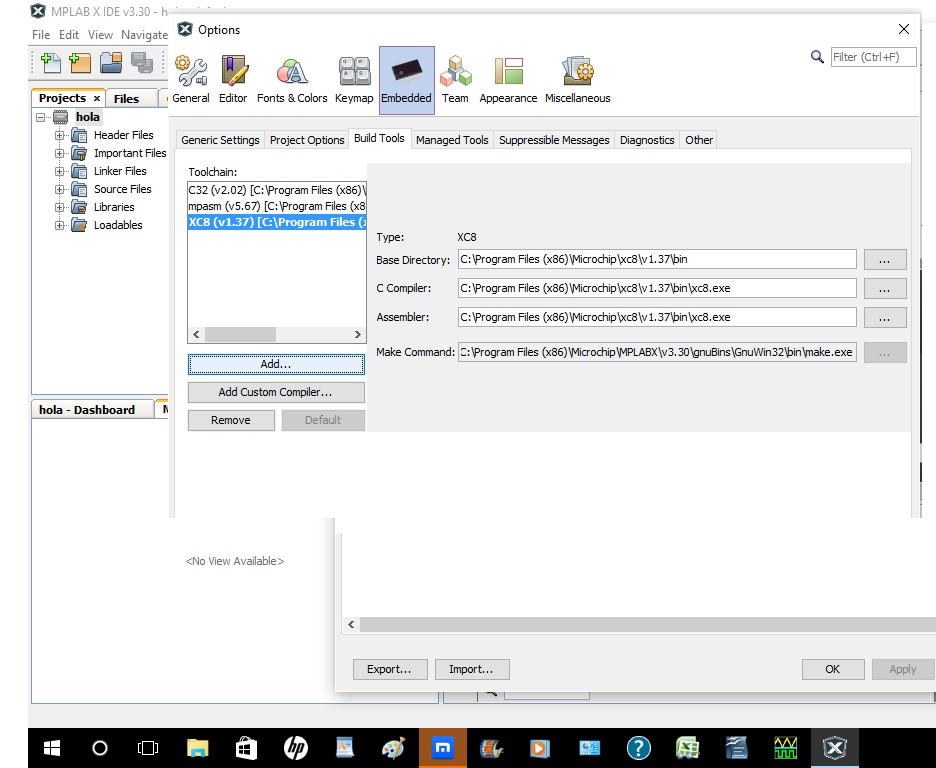
Task: Expand the Header Files folder
Action: (x=59, y=135)
